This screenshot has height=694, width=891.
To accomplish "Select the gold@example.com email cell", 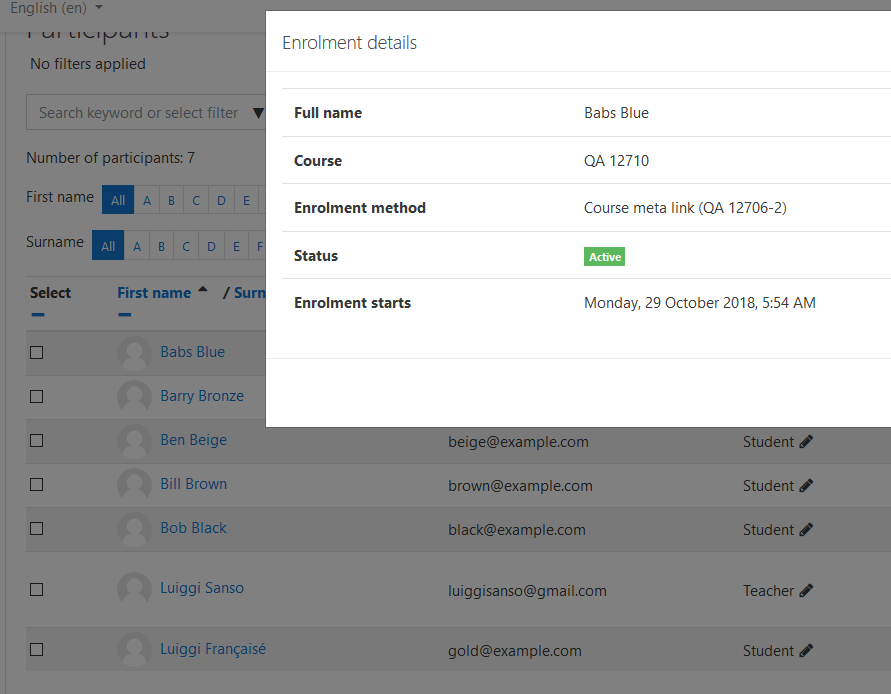I will click(x=515, y=651).
